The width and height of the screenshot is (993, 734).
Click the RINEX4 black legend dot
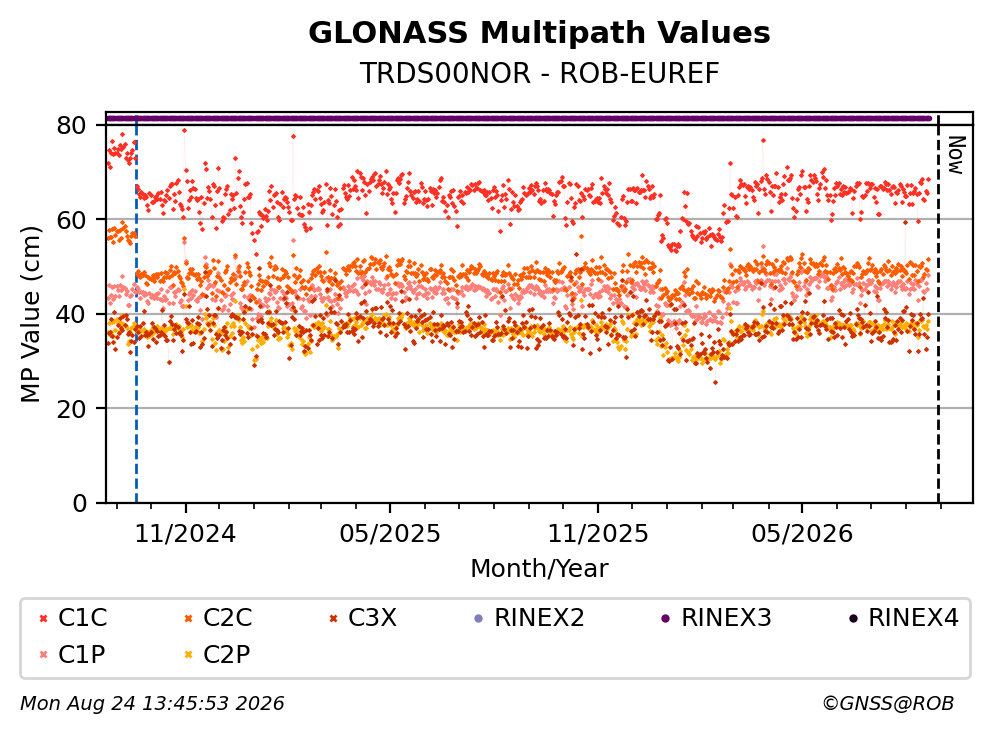click(x=853, y=618)
